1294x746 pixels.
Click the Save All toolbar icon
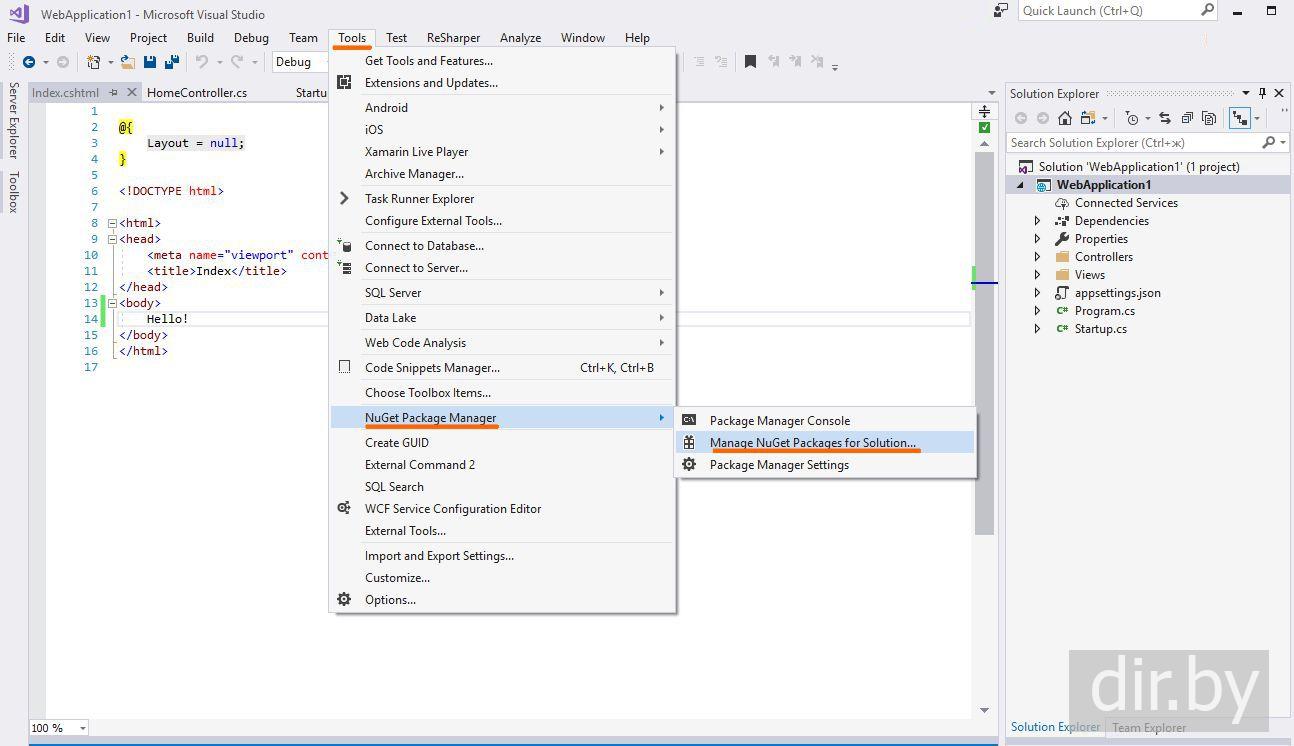click(x=171, y=62)
